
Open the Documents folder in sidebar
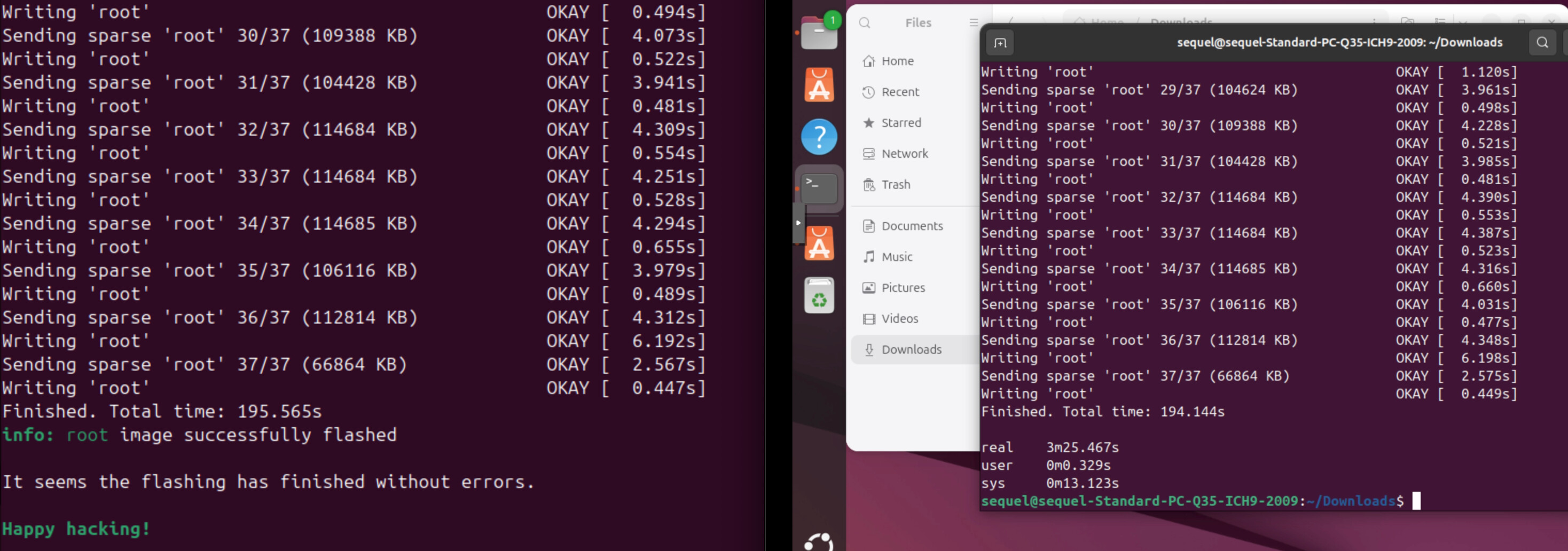912,226
